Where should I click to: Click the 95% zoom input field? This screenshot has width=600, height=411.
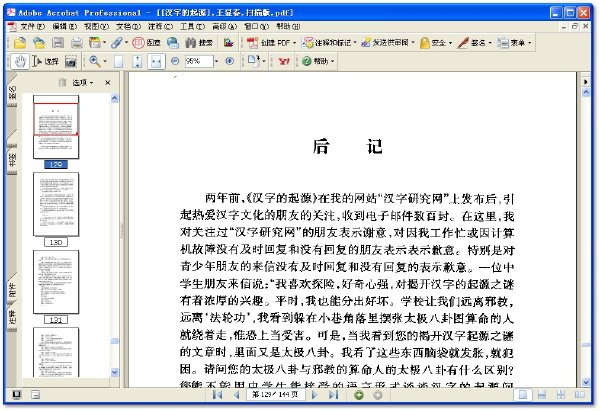click(x=199, y=61)
